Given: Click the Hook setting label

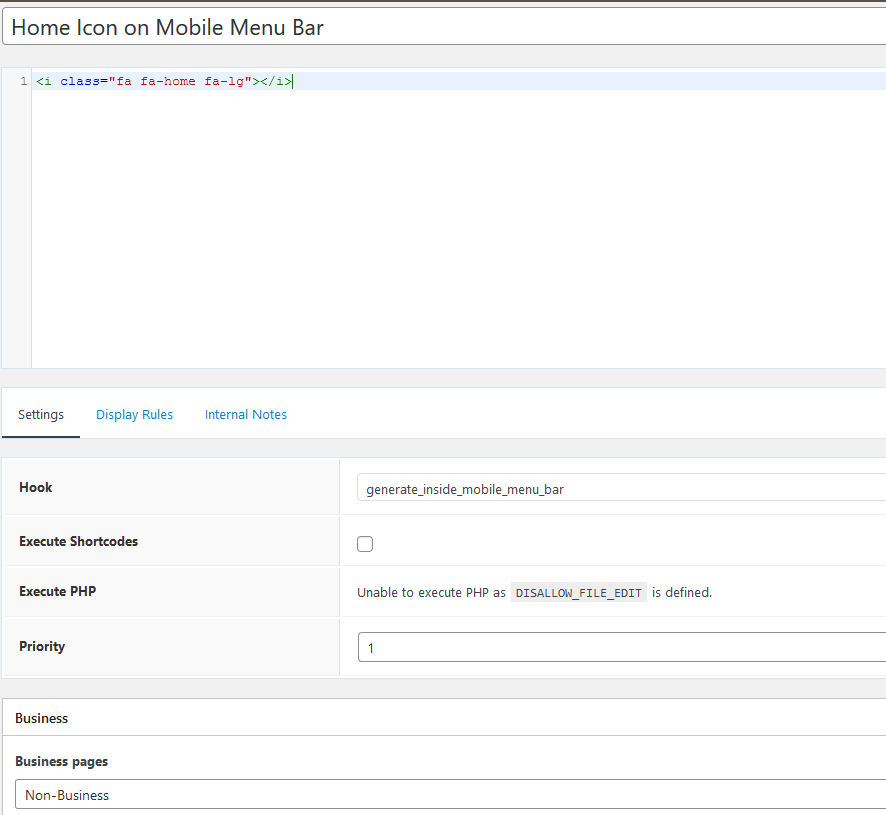Looking at the screenshot, I should pyautogui.click(x=36, y=487).
